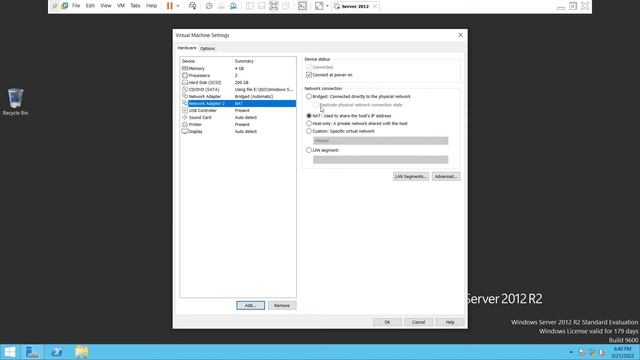Click the Take Snapshot clock icon
This screenshot has width=640, height=360.
click(209, 6)
